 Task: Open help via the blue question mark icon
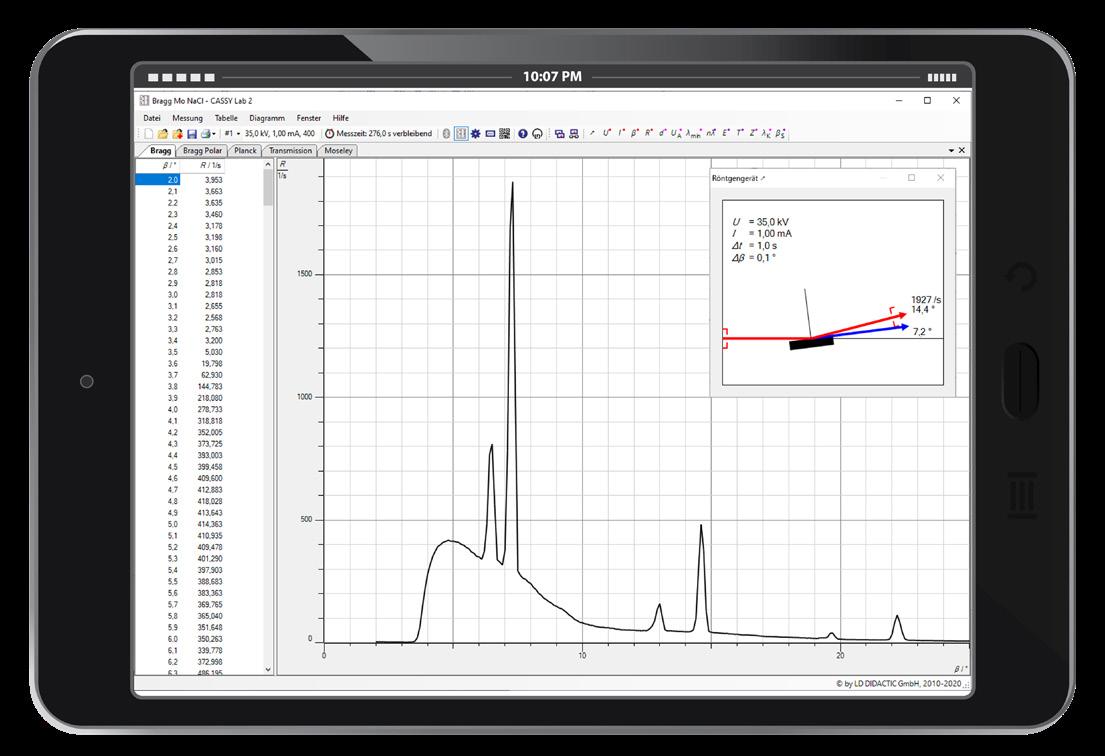pyautogui.click(x=523, y=133)
